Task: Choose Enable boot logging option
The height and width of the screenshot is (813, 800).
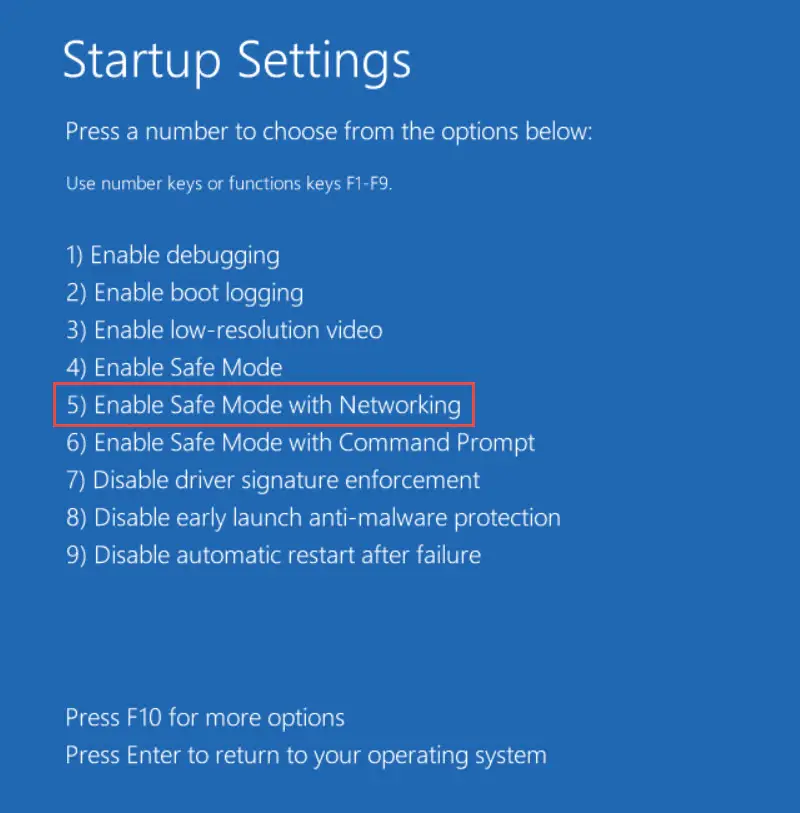Action: pyautogui.click(x=185, y=293)
